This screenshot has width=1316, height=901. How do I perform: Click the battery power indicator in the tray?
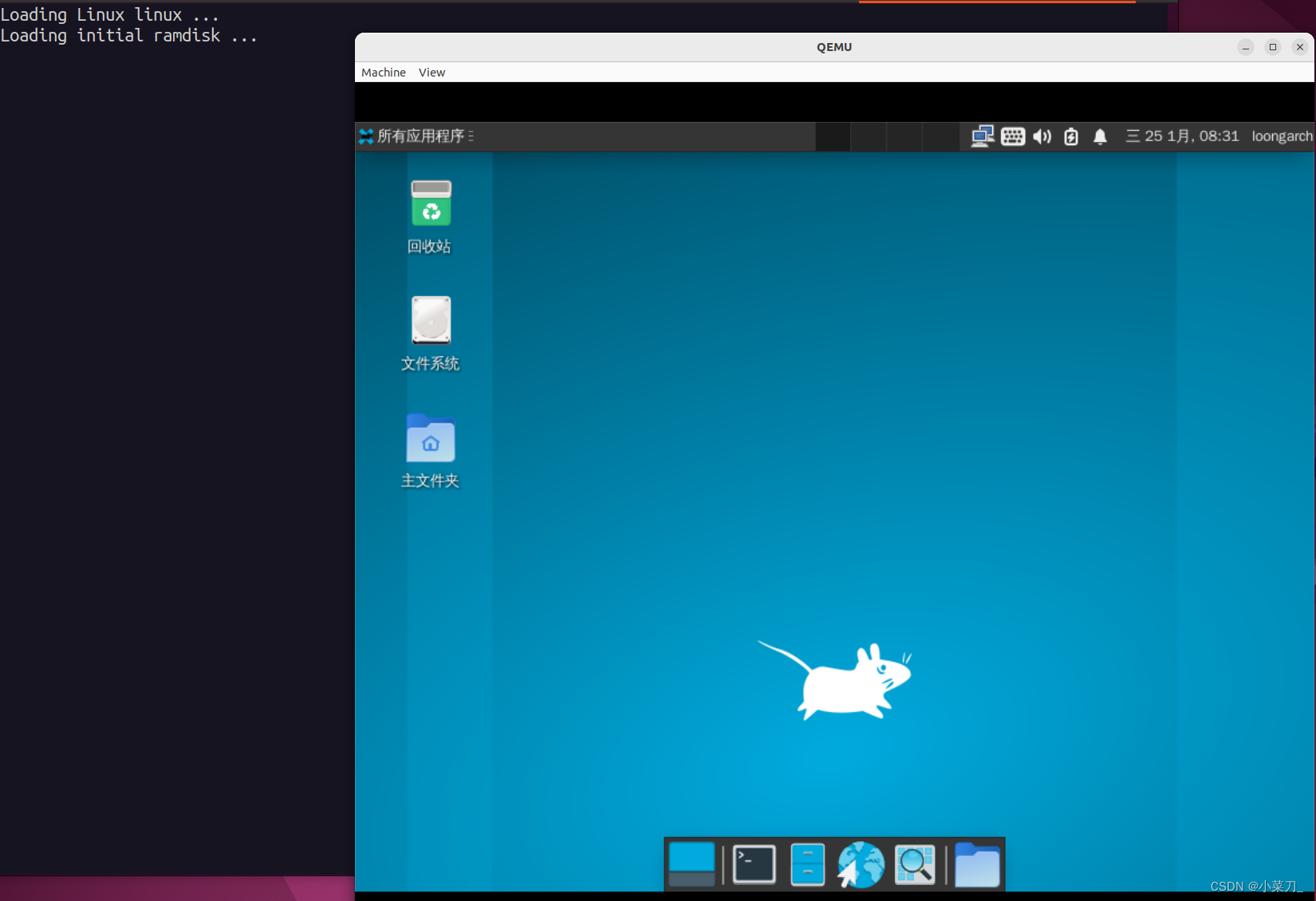point(1070,136)
